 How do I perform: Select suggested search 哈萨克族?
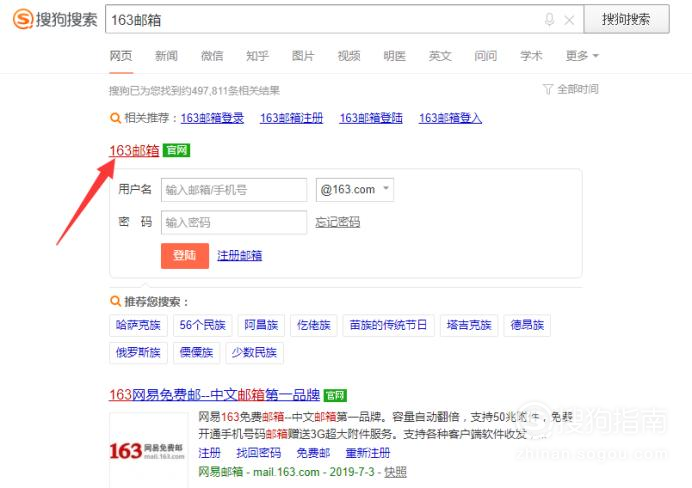[x=138, y=326]
